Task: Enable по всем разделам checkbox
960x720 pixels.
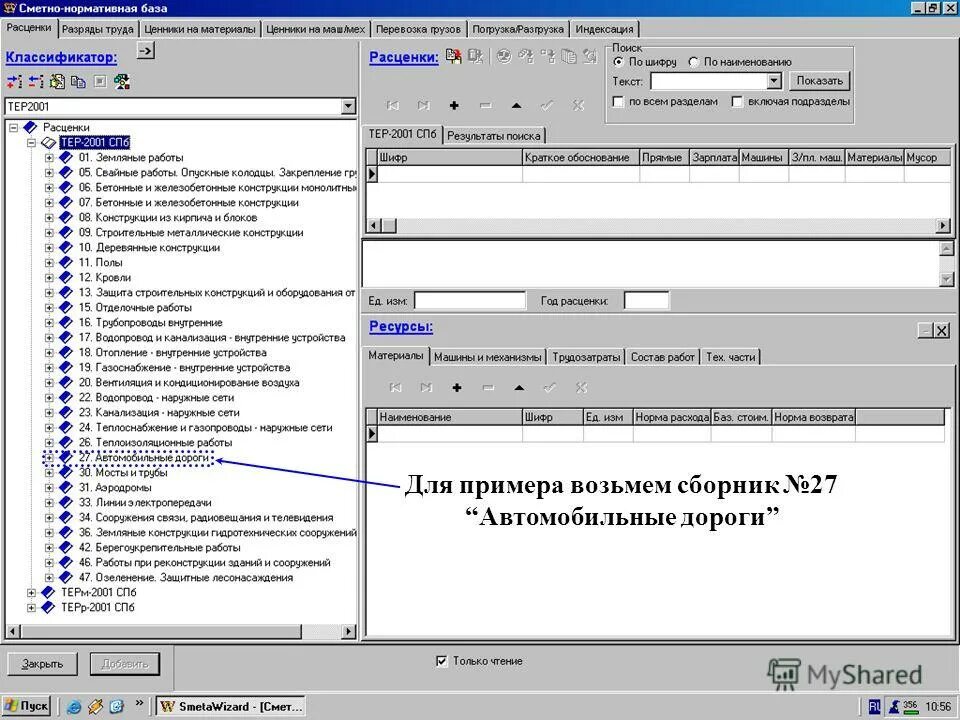Action: coord(618,102)
